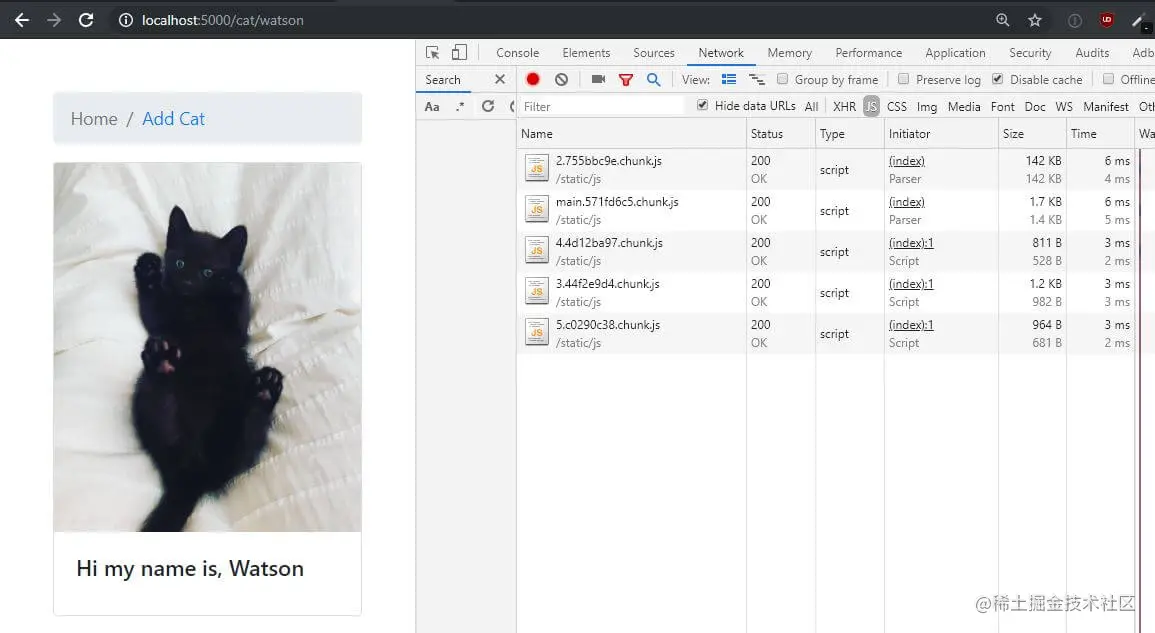
Task: Filter requests by All types
Action: click(811, 107)
